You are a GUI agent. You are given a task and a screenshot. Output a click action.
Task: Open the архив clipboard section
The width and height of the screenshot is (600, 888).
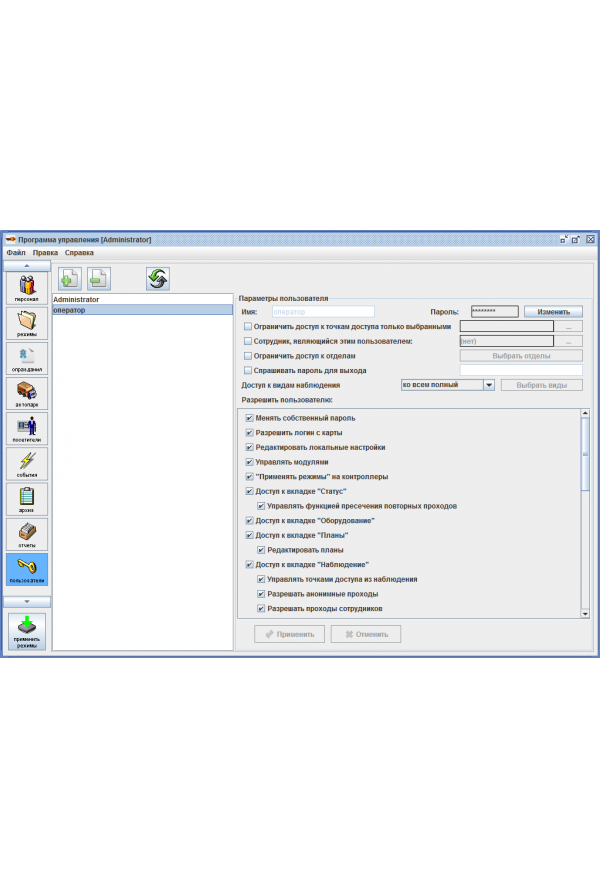click(26, 499)
